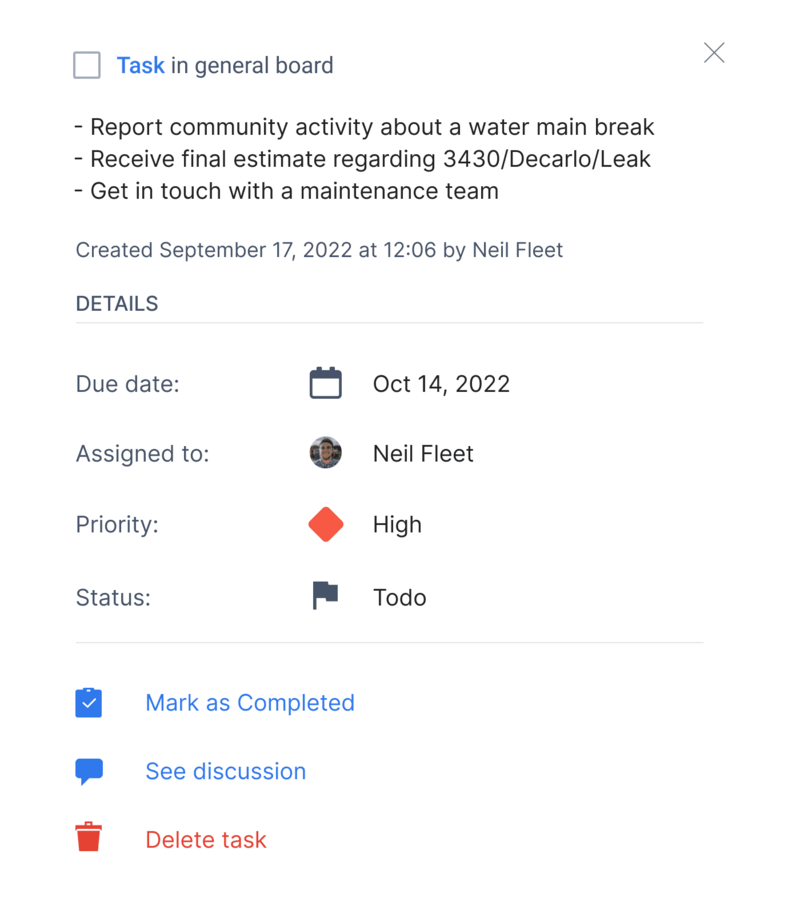Screen dimensions: 800x914
Task: Click the blue speech bubble discussion icon
Action: pyautogui.click(x=88, y=770)
